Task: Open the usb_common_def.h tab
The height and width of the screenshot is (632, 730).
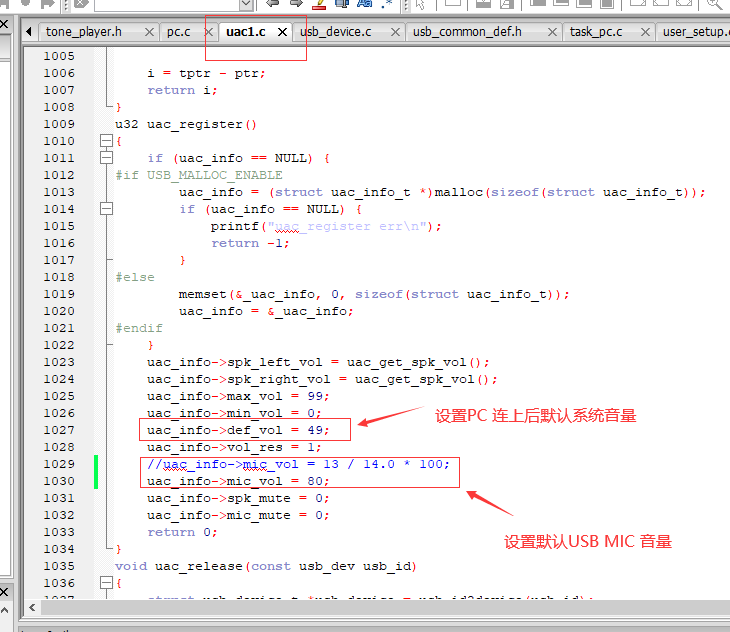Action: [x=467, y=32]
